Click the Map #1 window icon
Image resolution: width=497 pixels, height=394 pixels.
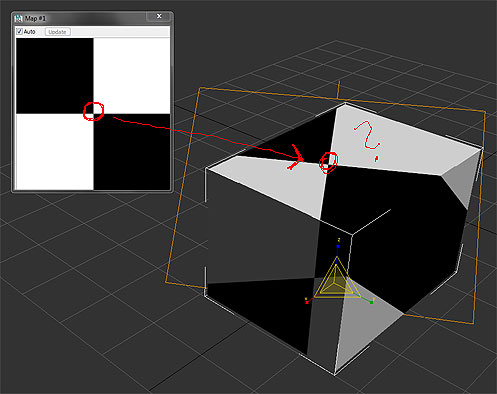18,18
